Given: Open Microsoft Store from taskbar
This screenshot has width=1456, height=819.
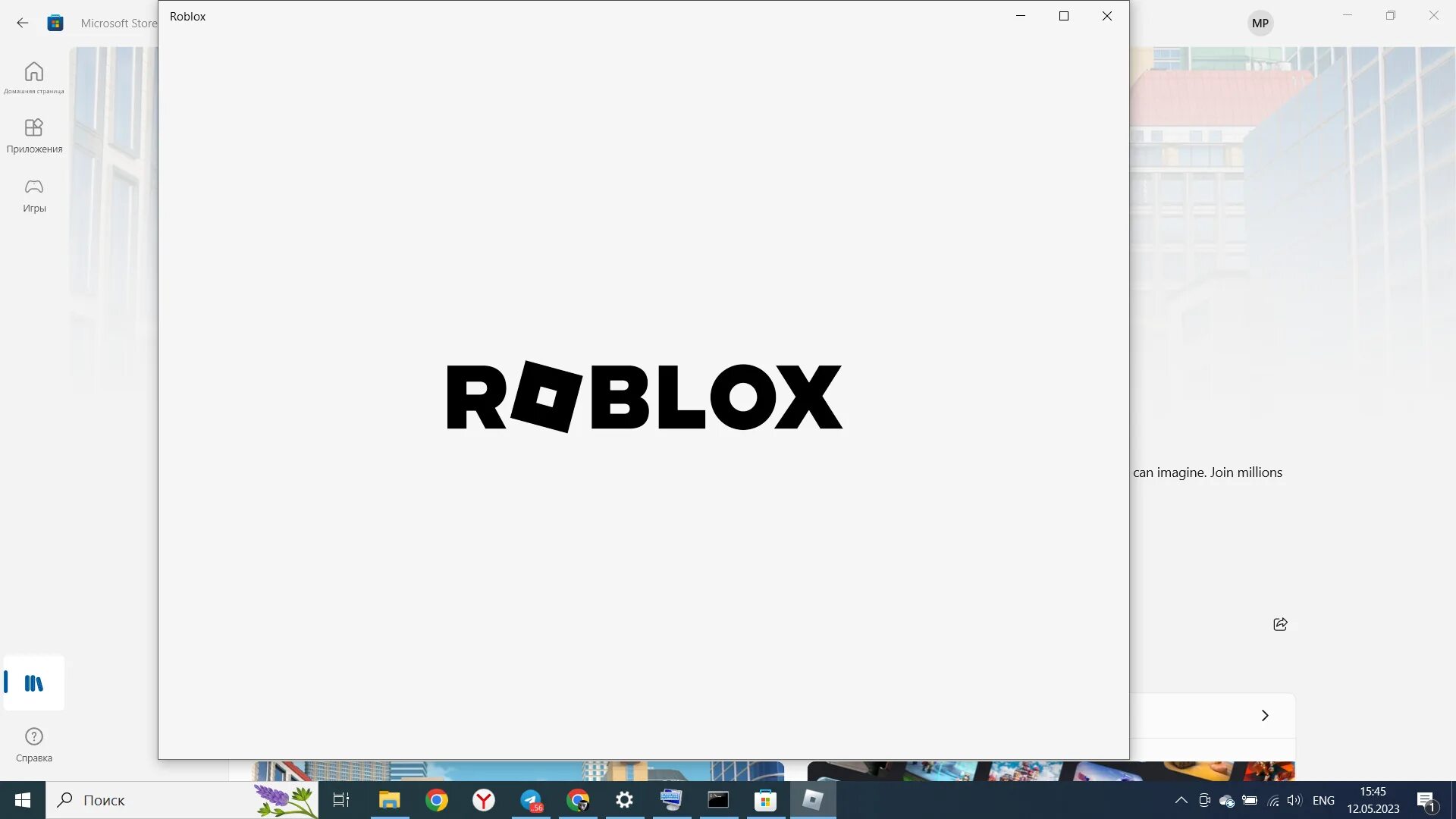Looking at the screenshot, I should pos(765,800).
